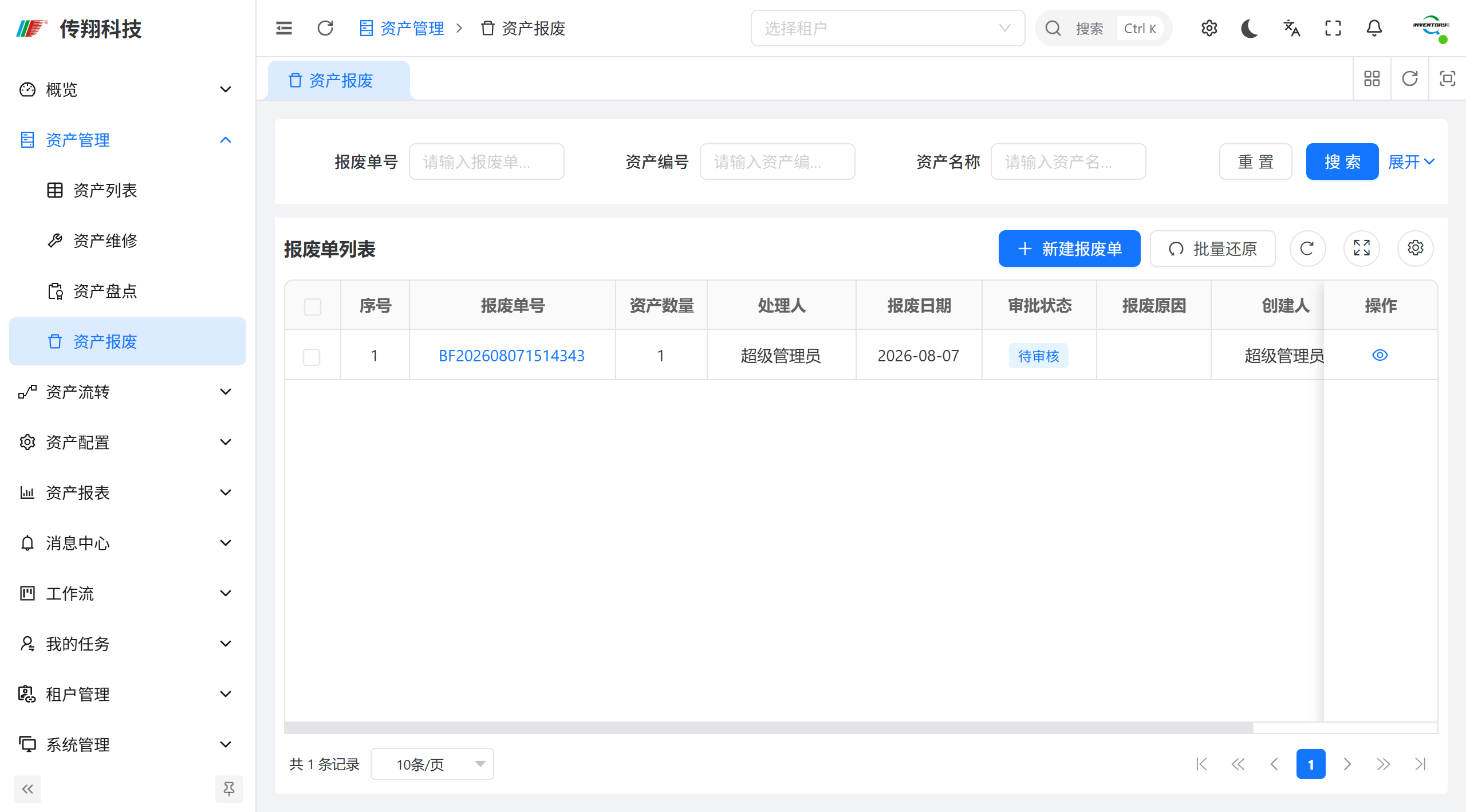This screenshot has height=812, width=1466.
Task: Focus the 报废单号 input field
Action: coord(487,161)
